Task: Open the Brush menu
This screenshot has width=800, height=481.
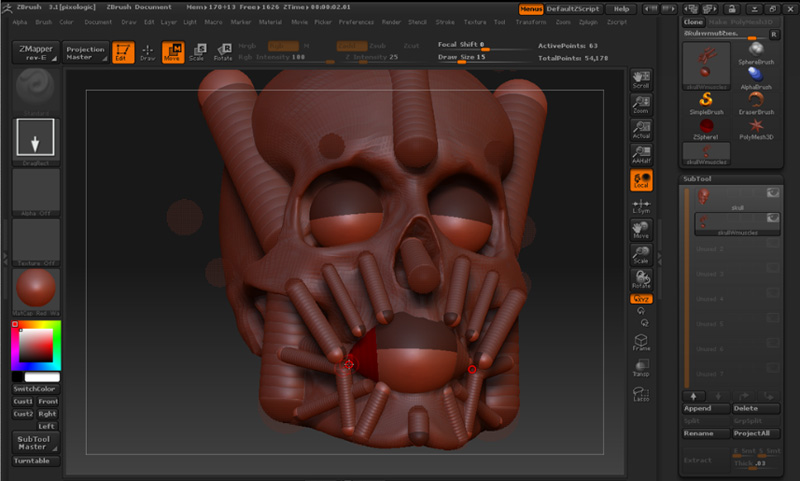Action: (43, 22)
